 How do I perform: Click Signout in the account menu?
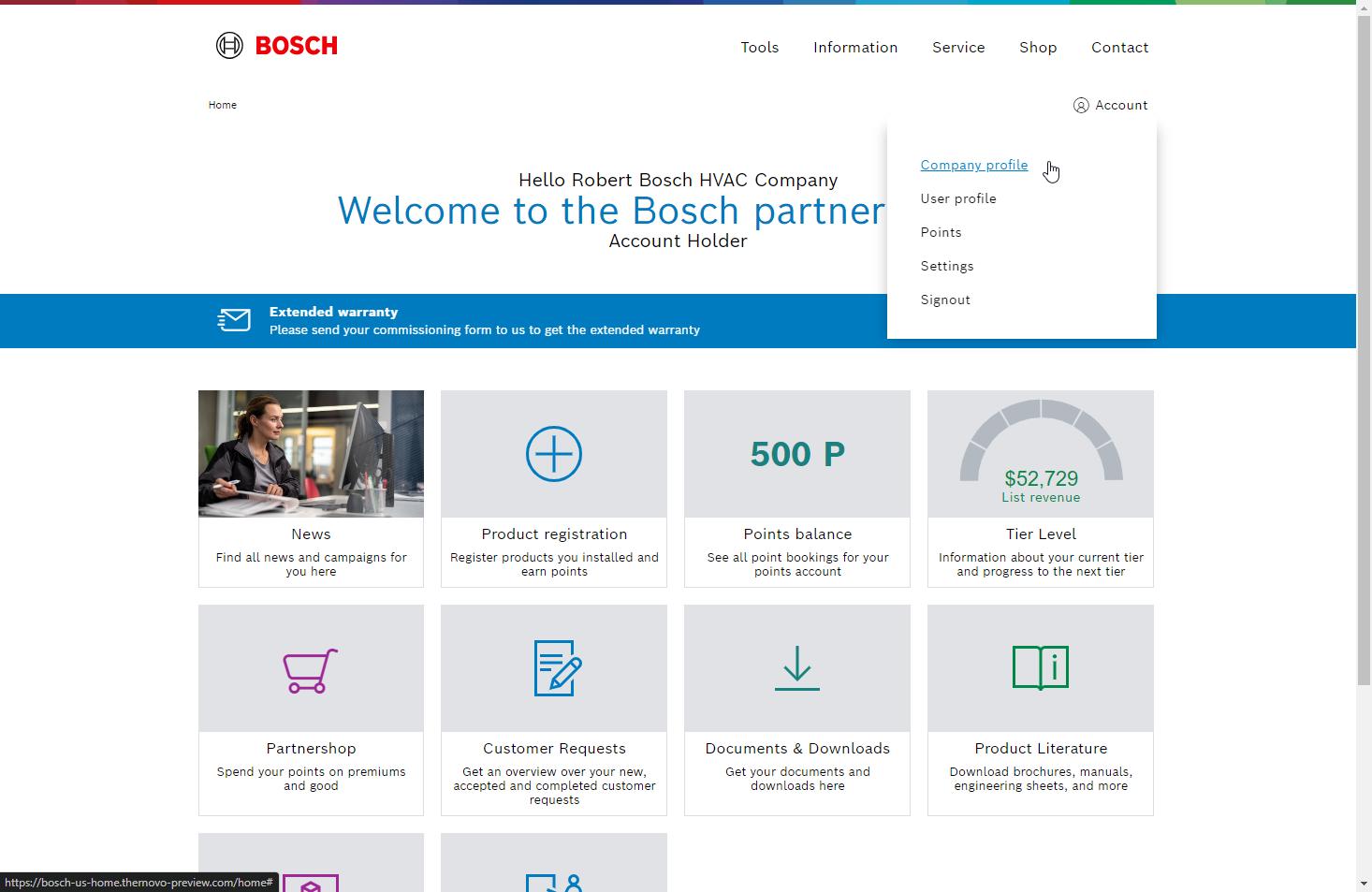(x=945, y=300)
